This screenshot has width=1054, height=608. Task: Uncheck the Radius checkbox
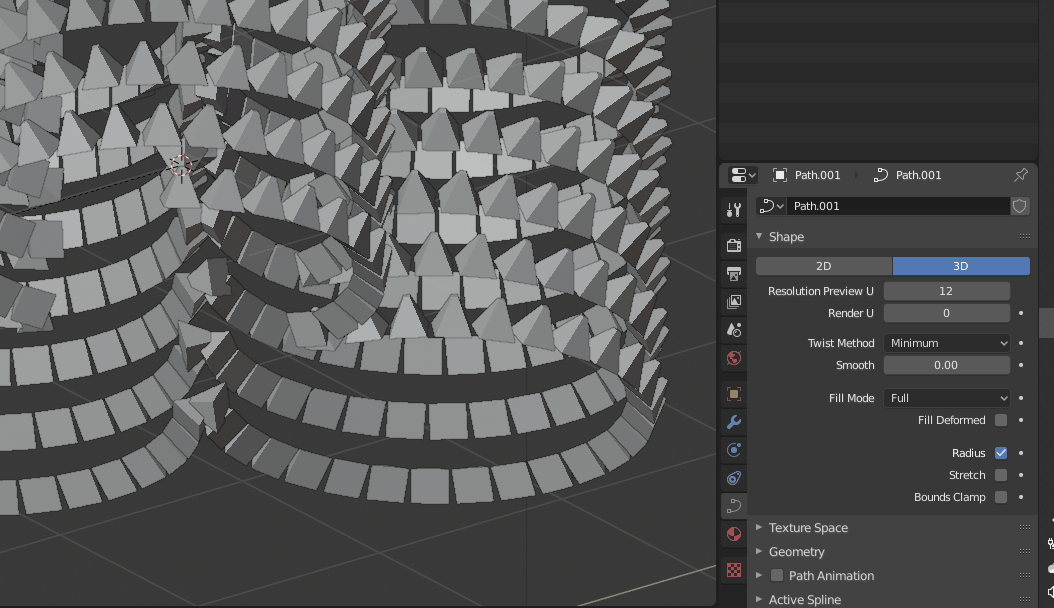tap(1001, 453)
